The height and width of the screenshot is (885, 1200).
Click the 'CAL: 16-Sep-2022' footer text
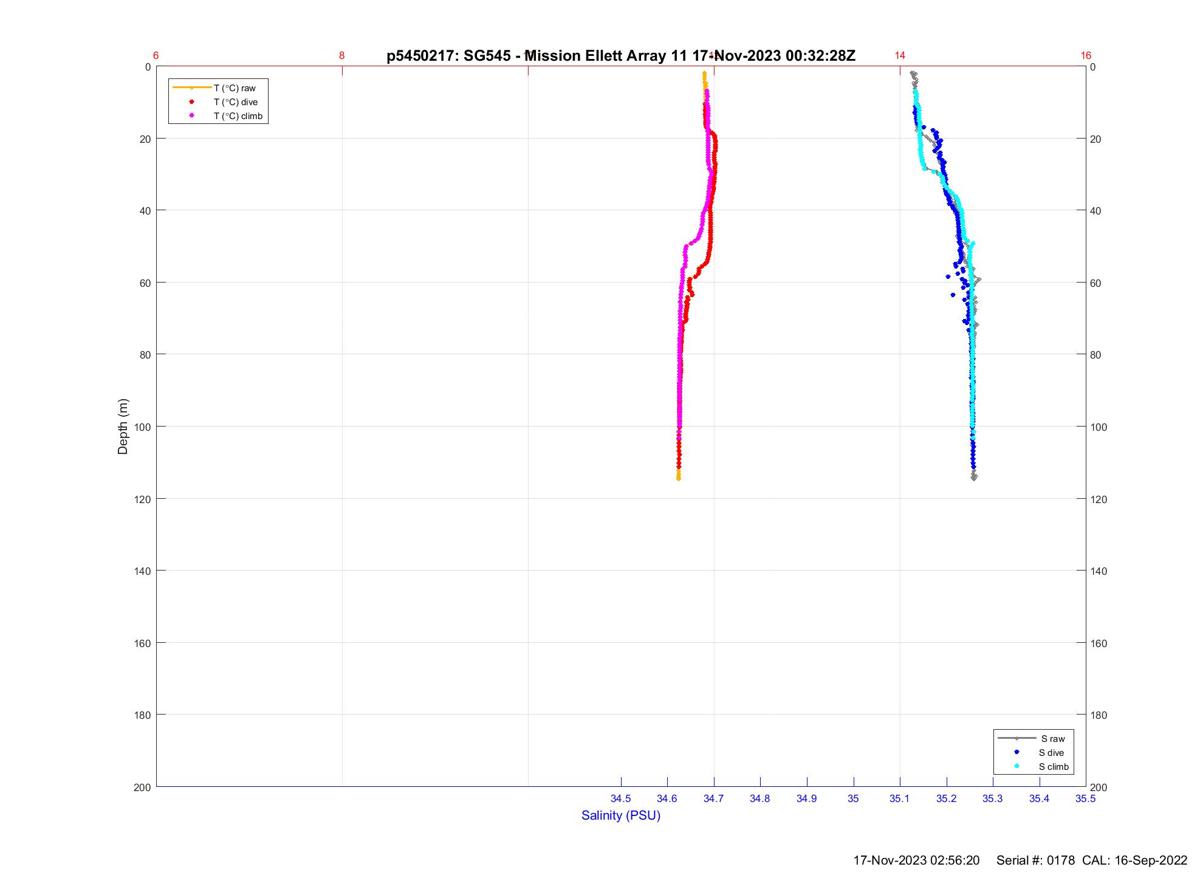pyautogui.click(x=1134, y=860)
